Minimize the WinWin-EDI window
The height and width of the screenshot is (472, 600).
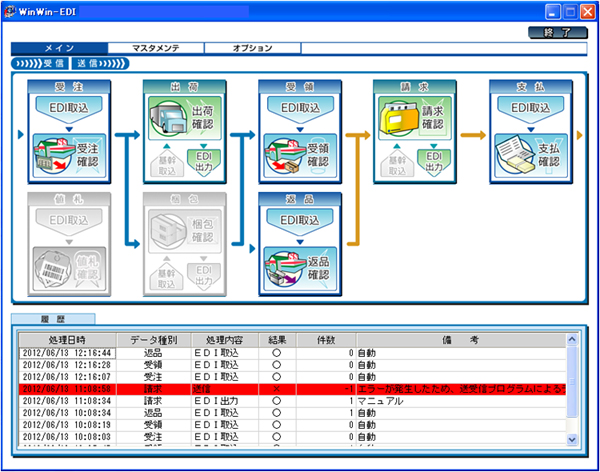coord(553,12)
